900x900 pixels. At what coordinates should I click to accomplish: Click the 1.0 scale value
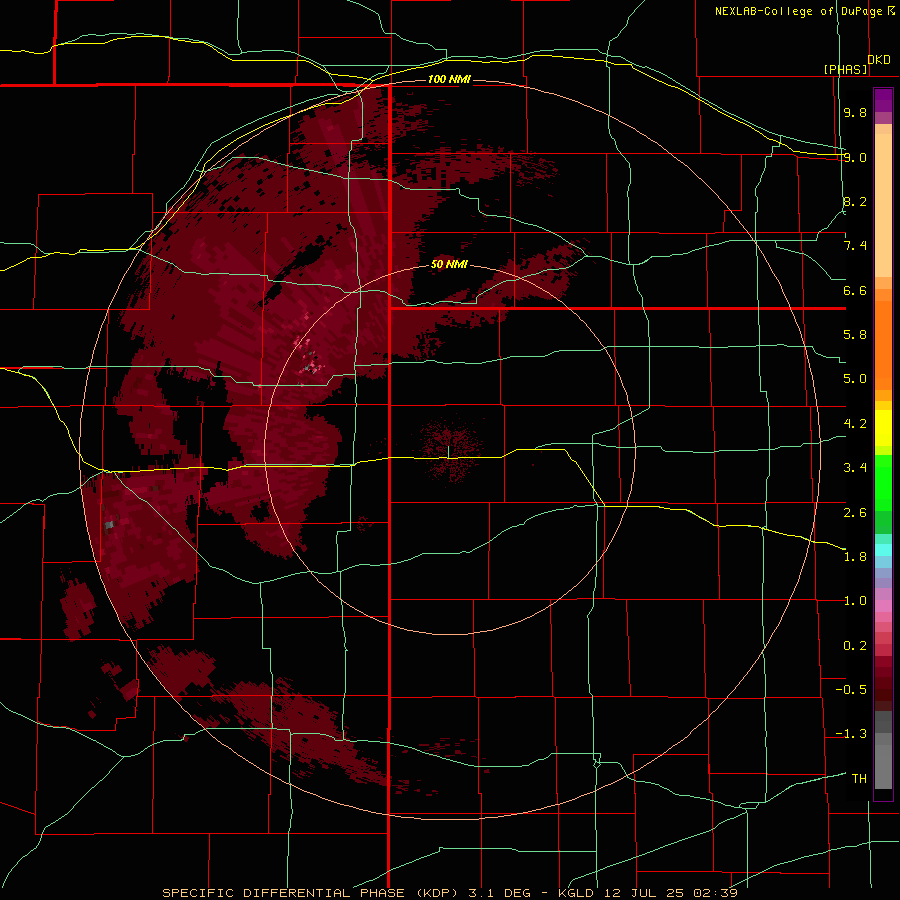(855, 601)
